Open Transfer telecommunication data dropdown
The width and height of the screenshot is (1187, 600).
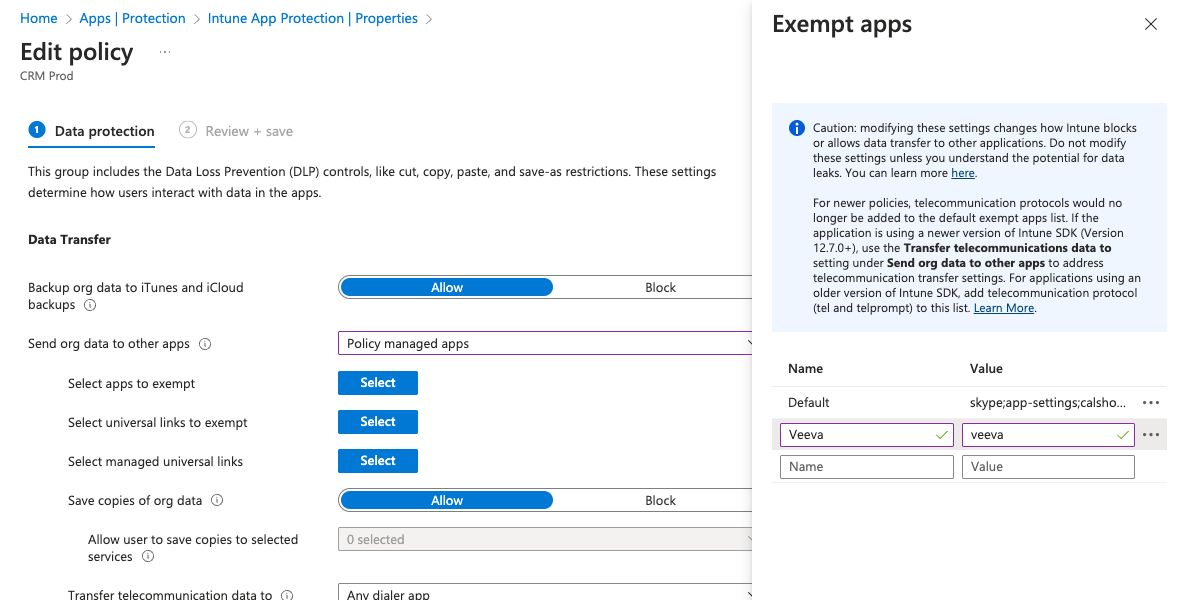[545, 594]
